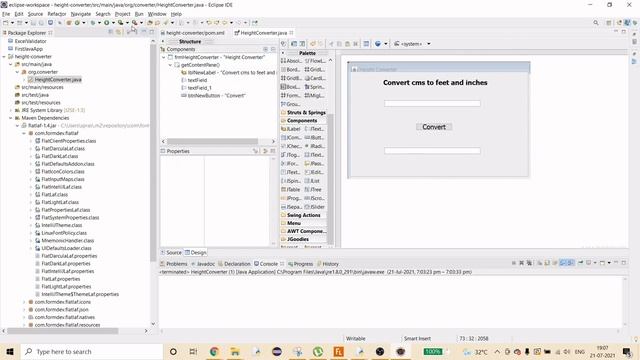The height and width of the screenshot is (360, 640).
Task: Click the Run button in the main toolbar
Action: pos(107,23)
